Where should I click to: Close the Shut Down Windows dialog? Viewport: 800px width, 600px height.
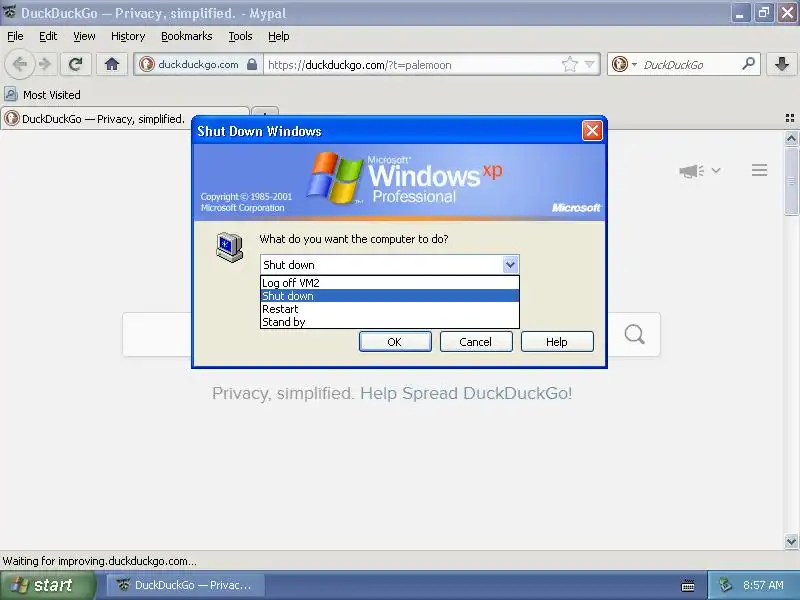(x=592, y=131)
